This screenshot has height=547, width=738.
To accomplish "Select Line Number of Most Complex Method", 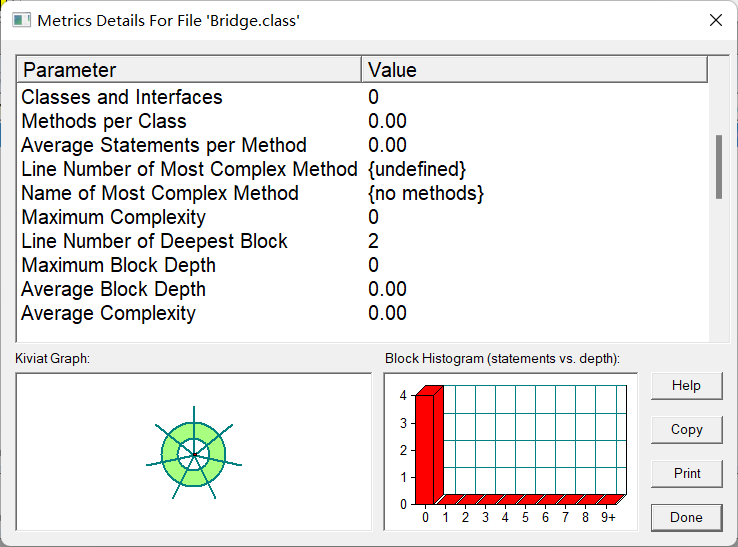I will click(189, 169).
